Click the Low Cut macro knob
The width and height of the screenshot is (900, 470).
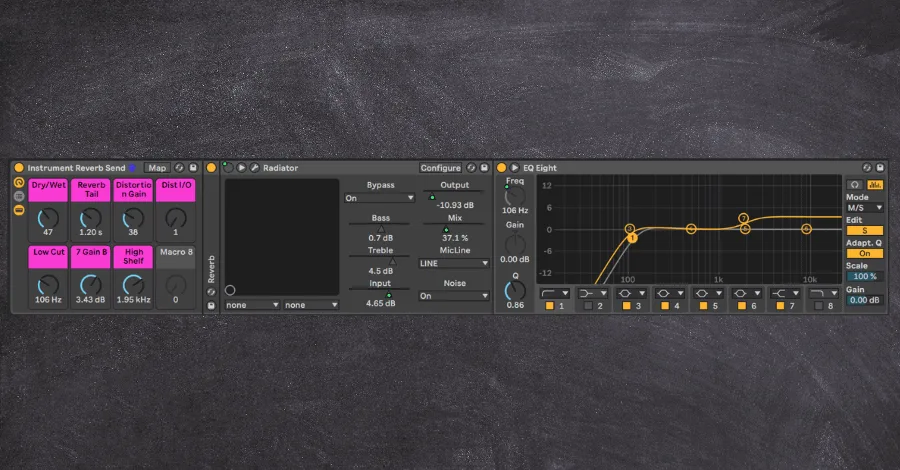(x=48, y=285)
